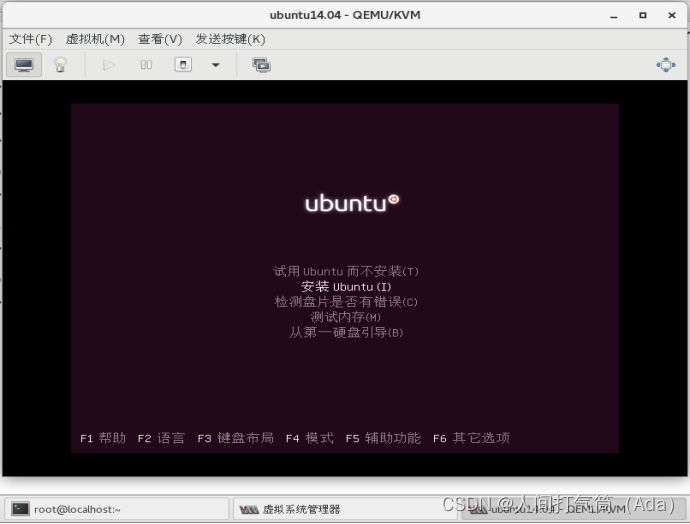The image size is (690, 524).
Task: Open the 发送按键(K) menu
Action: click(231, 39)
